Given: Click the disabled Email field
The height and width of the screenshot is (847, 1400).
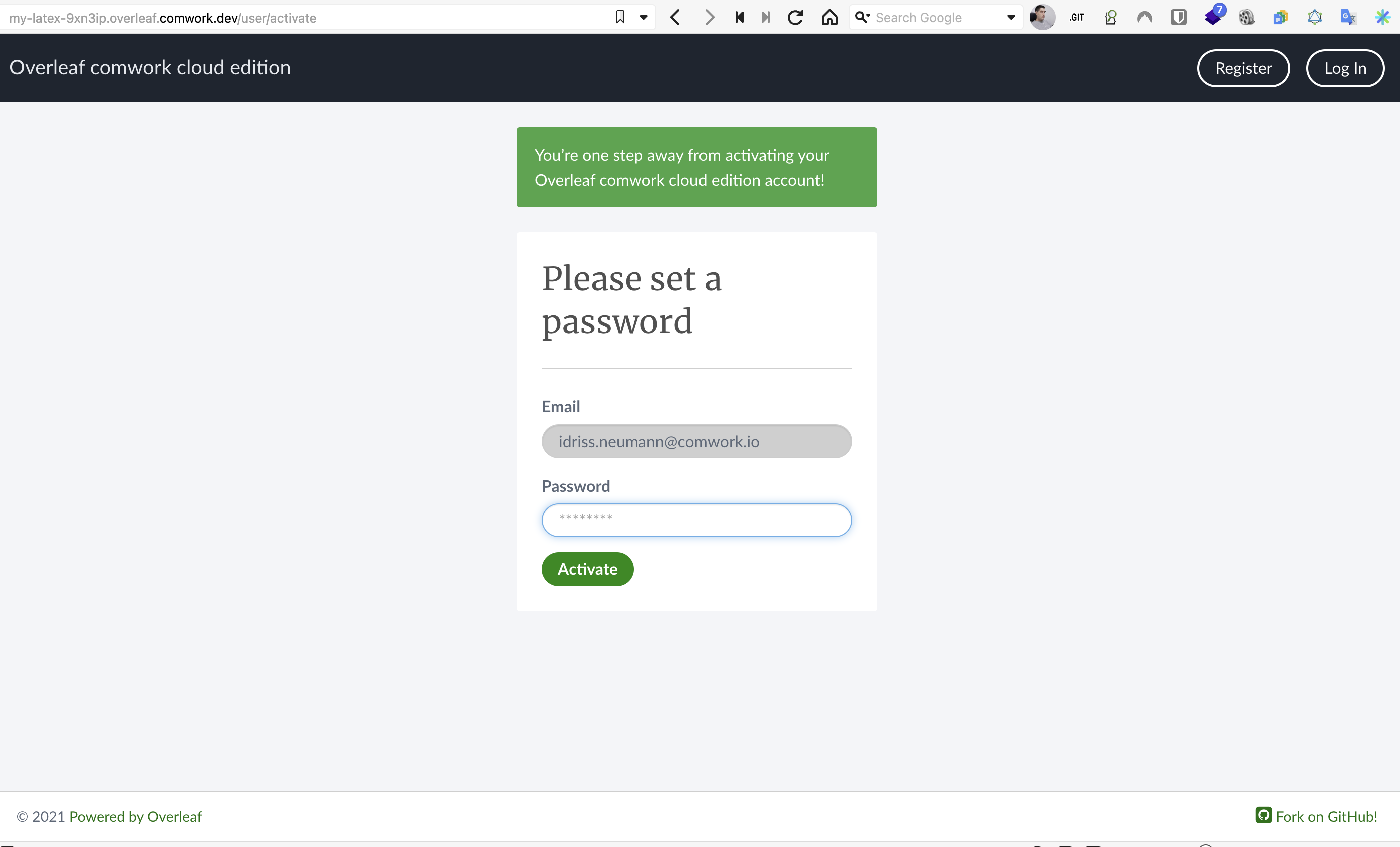Looking at the screenshot, I should (696, 441).
